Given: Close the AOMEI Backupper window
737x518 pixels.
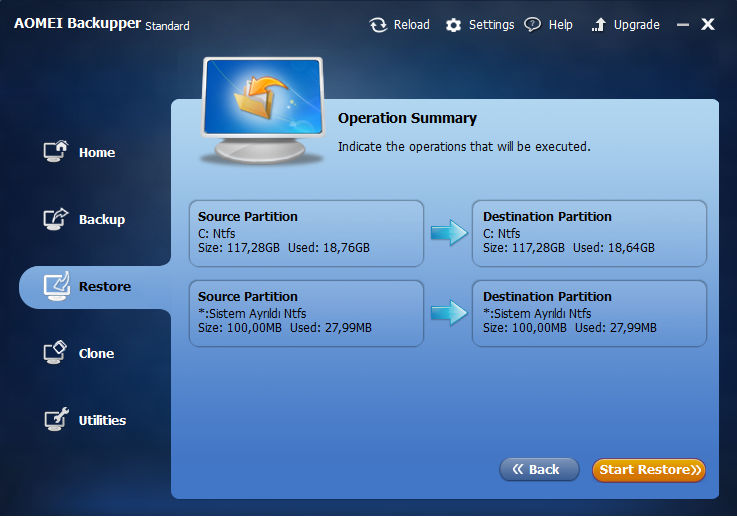Looking at the screenshot, I should 707,24.
